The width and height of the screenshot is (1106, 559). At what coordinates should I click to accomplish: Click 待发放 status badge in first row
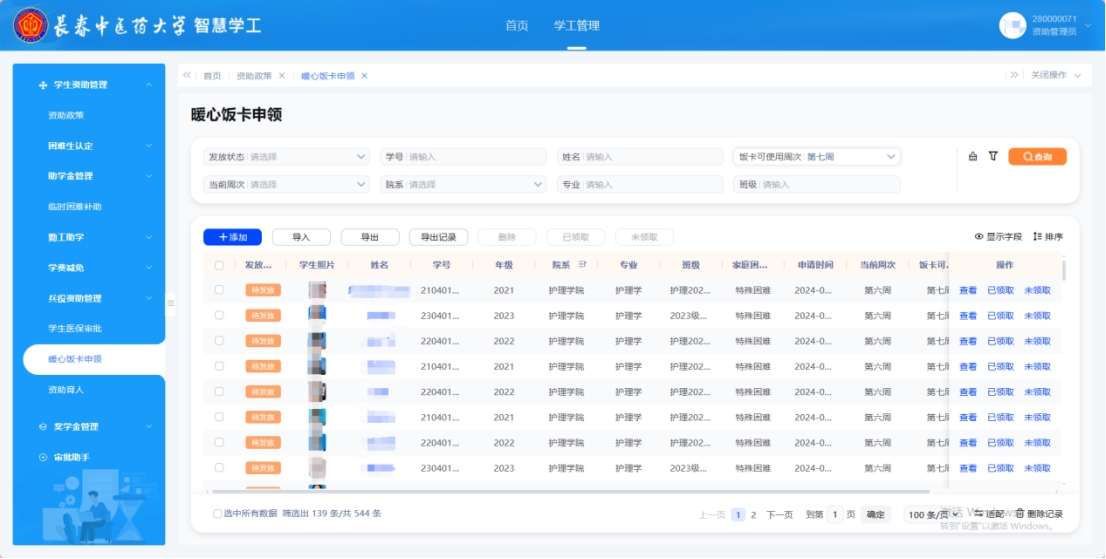point(263,290)
